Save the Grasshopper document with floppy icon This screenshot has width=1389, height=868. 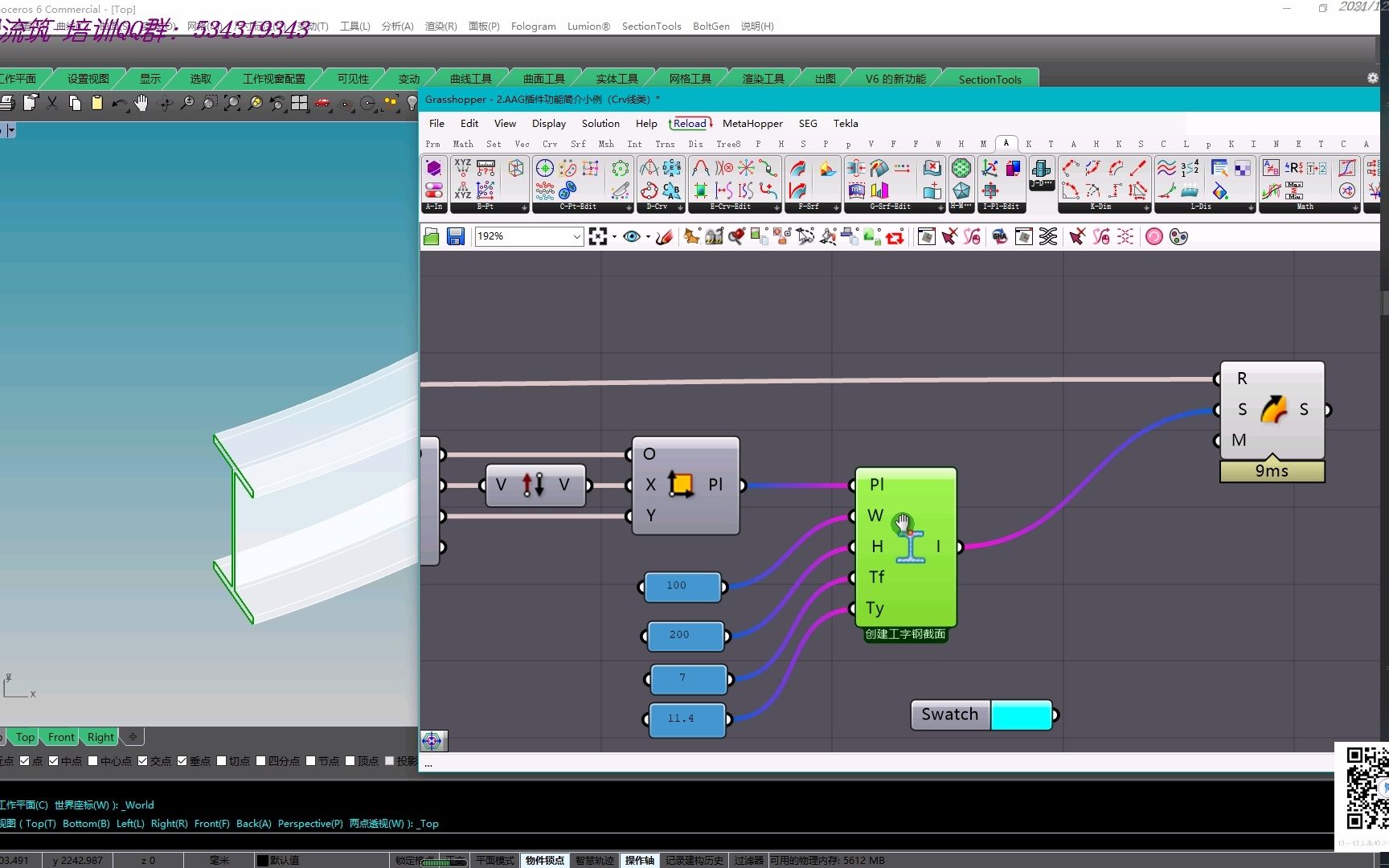pyautogui.click(x=456, y=236)
